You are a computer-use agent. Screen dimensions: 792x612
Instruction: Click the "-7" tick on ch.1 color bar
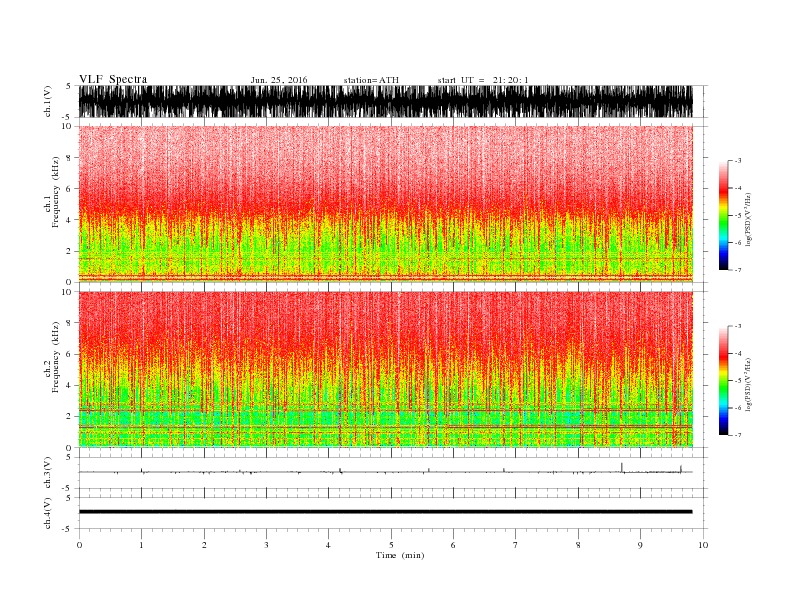click(x=737, y=270)
